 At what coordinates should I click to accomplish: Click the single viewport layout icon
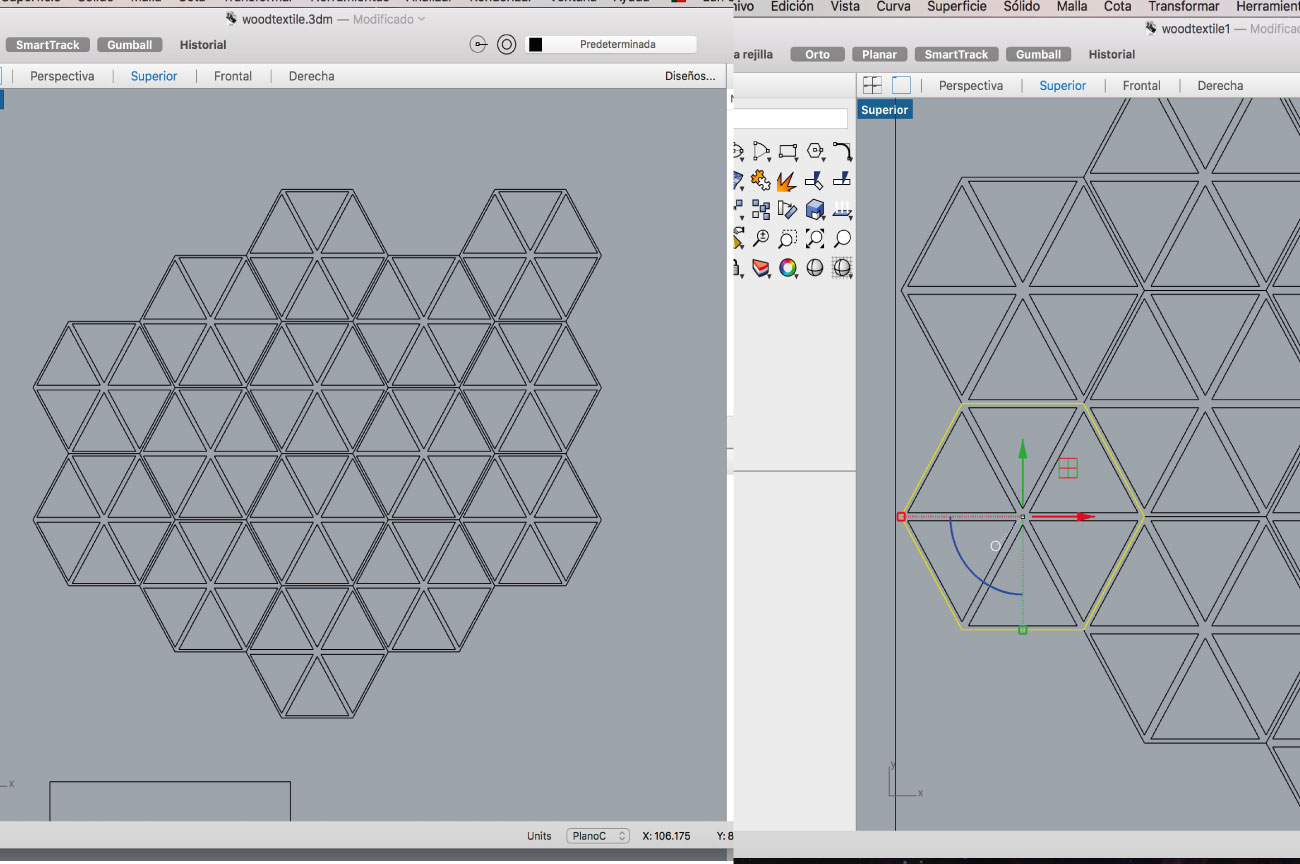902,85
